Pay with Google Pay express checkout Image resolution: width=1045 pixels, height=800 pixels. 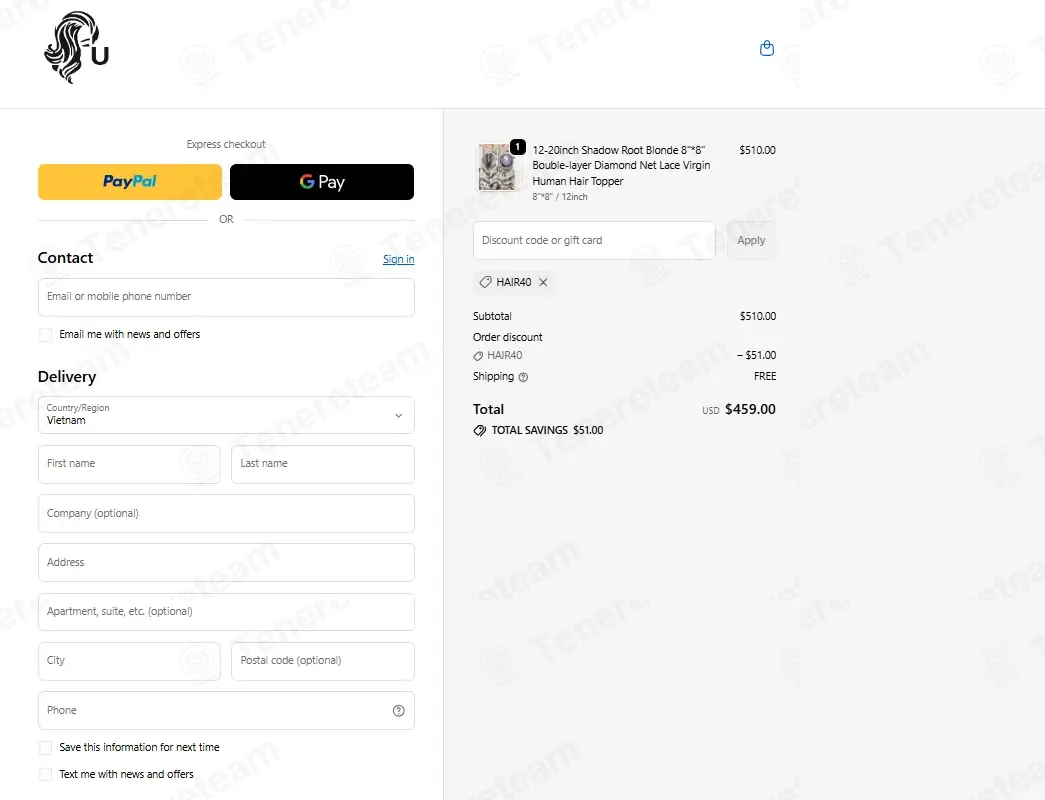click(322, 181)
